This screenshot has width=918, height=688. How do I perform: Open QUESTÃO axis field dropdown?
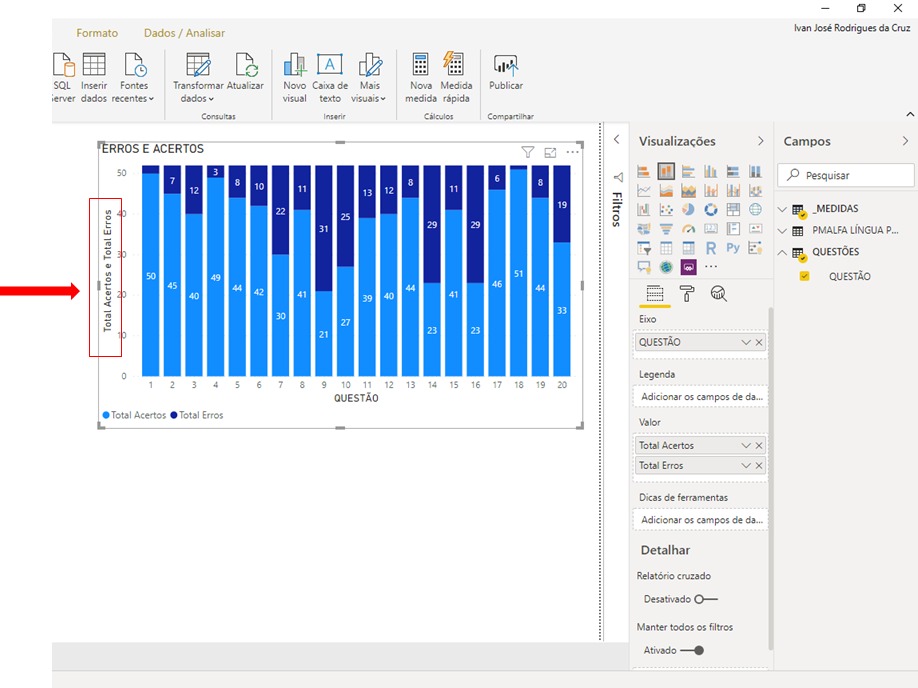coord(745,342)
